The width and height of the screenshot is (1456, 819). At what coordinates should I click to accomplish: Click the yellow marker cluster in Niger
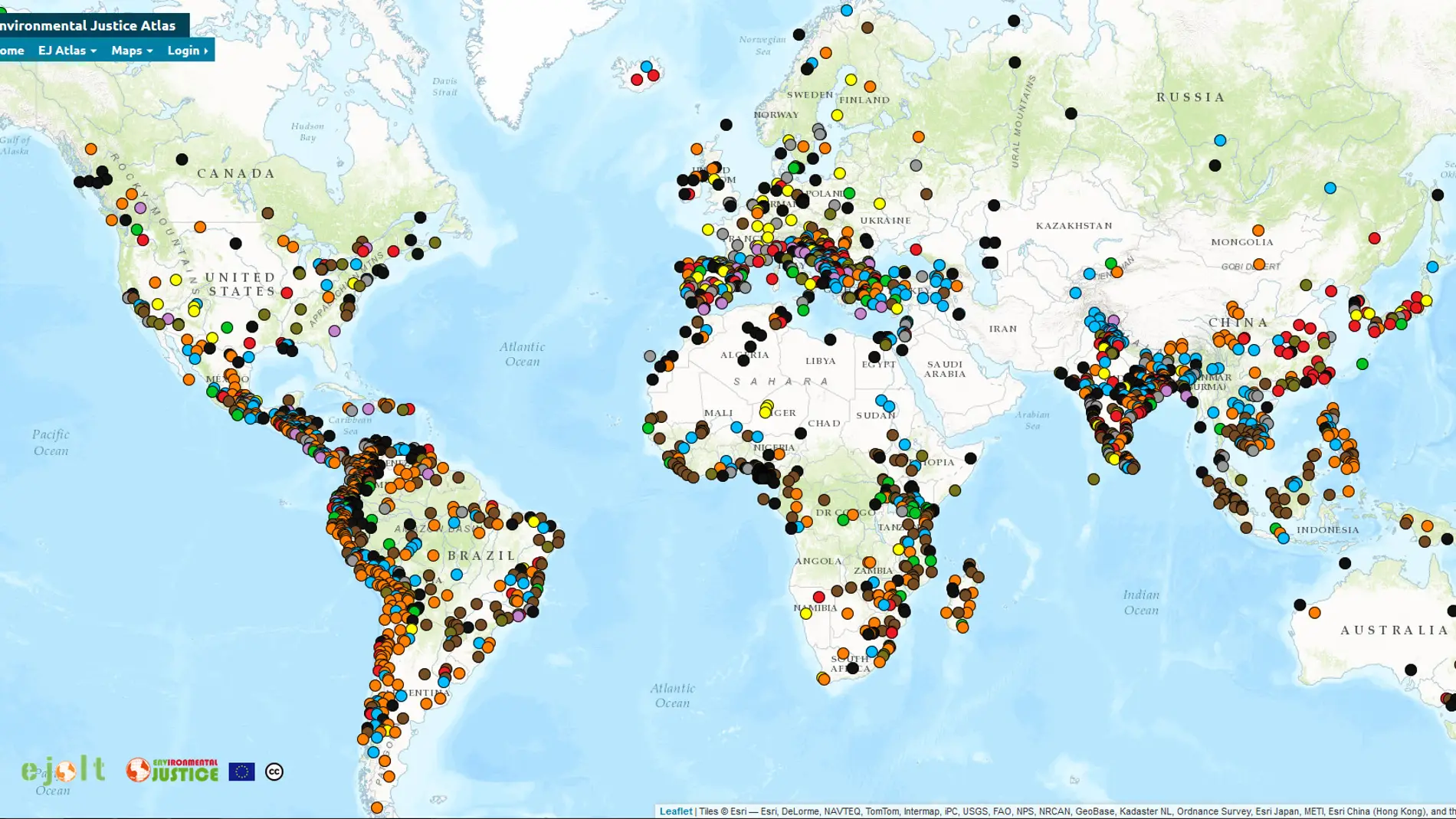pyautogui.click(x=766, y=409)
